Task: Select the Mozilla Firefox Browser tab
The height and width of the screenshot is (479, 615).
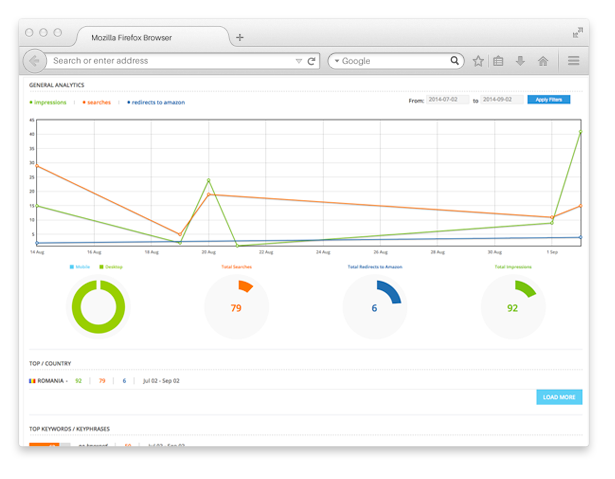Action: (153, 37)
